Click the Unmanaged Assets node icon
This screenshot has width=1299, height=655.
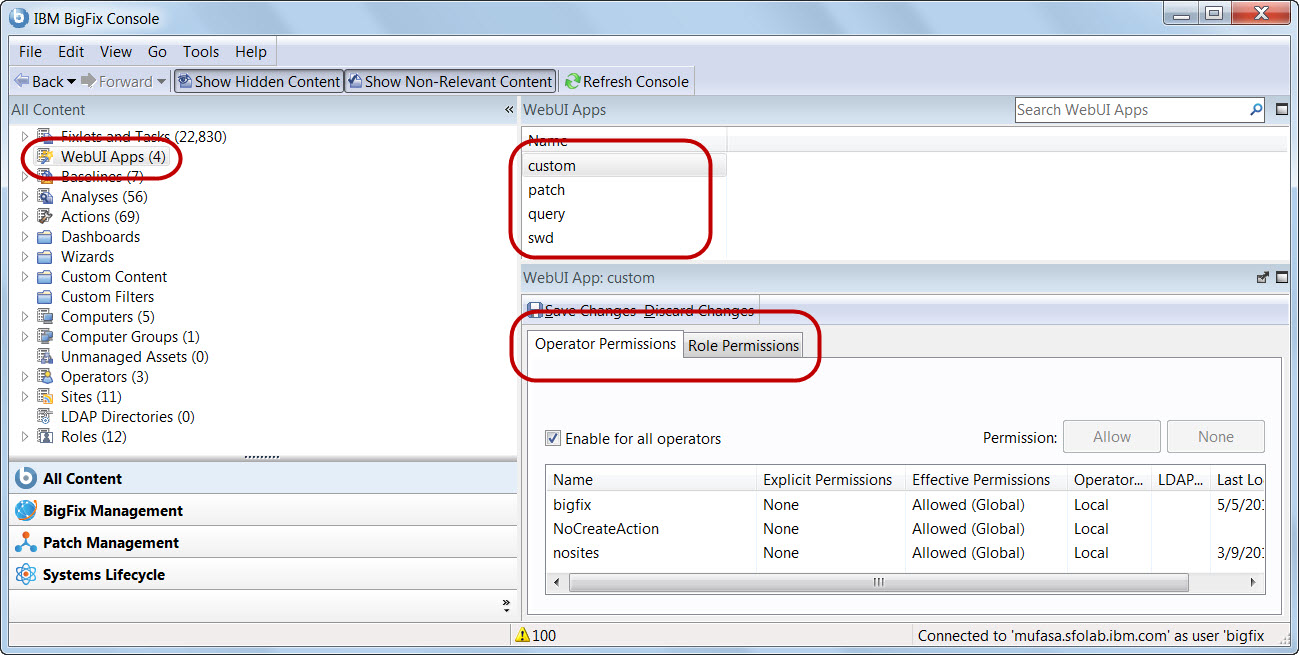[x=44, y=356]
